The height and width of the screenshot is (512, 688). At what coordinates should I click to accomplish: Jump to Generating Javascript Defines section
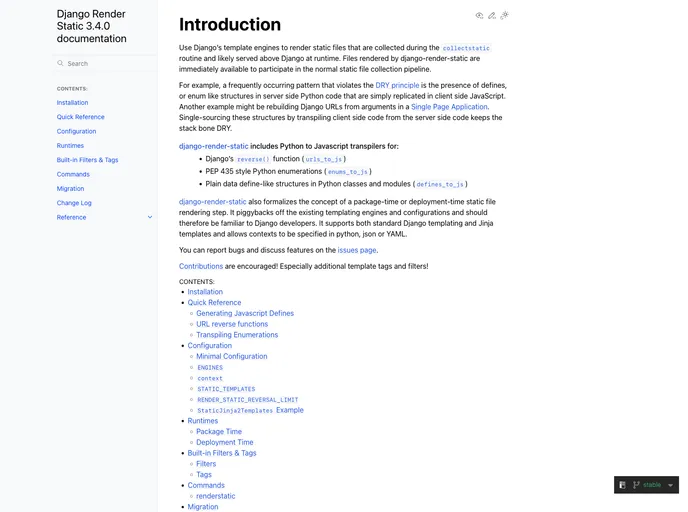(245, 313)
